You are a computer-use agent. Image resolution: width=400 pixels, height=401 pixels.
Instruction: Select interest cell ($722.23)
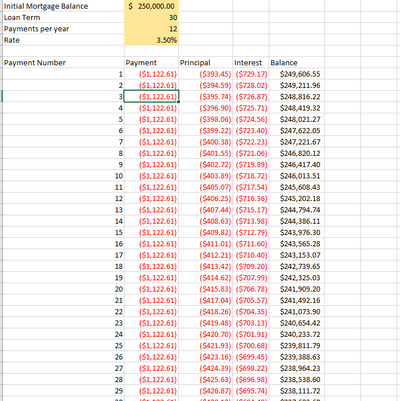pyautogui.click(x=251, y=142)
